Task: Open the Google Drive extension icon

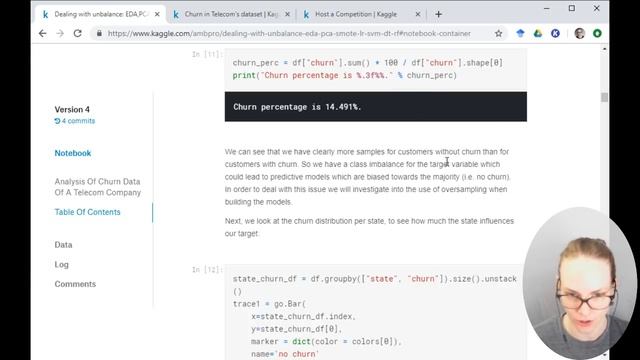Action: (x=538, y=33)
